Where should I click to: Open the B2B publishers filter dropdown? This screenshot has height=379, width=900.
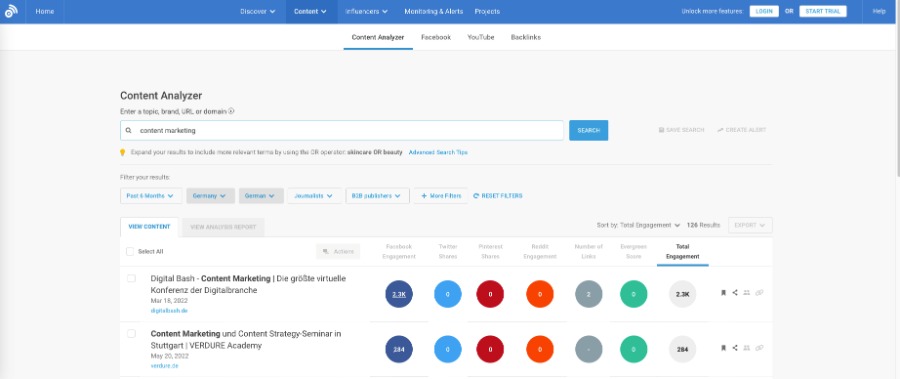[x=378, y=196]
